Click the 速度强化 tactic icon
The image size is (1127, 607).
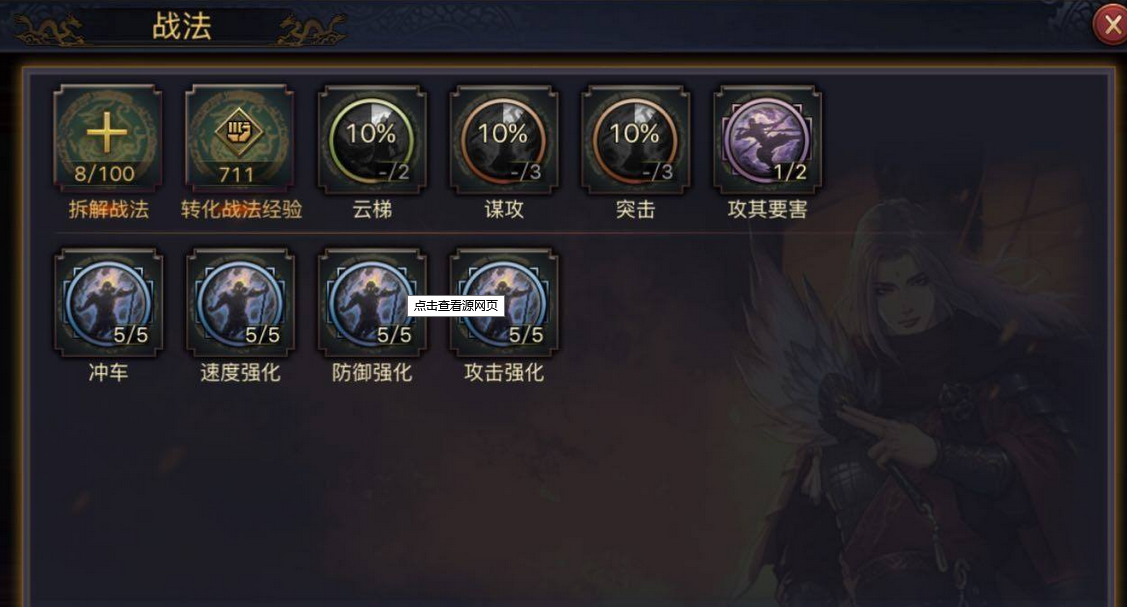tap(239, 302)
